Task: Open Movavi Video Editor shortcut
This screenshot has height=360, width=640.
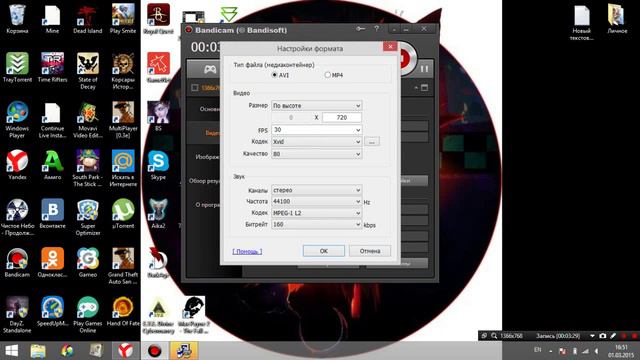Action: point(87,120)
